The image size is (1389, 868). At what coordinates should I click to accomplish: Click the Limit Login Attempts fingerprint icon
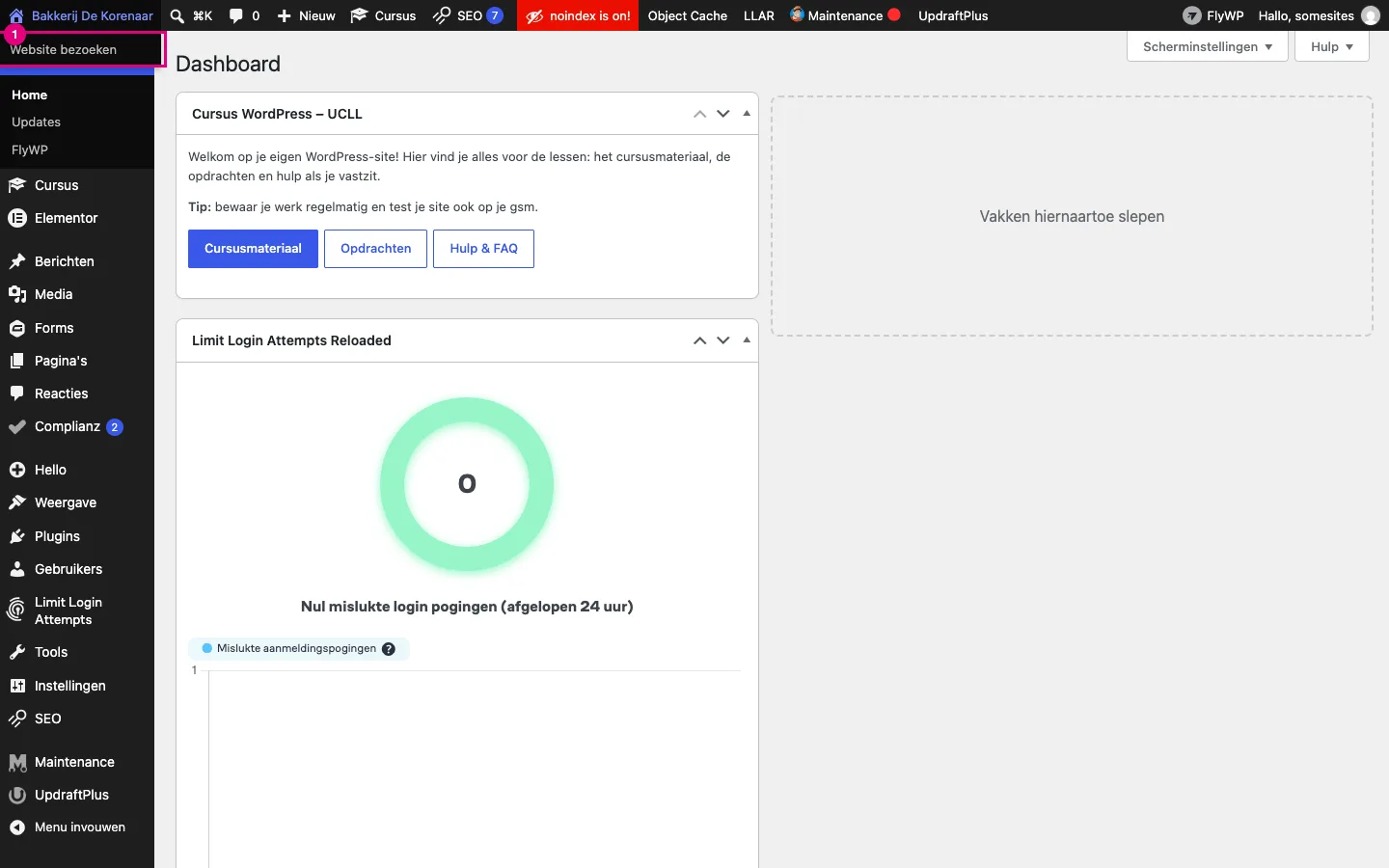[x=17, y=610]
